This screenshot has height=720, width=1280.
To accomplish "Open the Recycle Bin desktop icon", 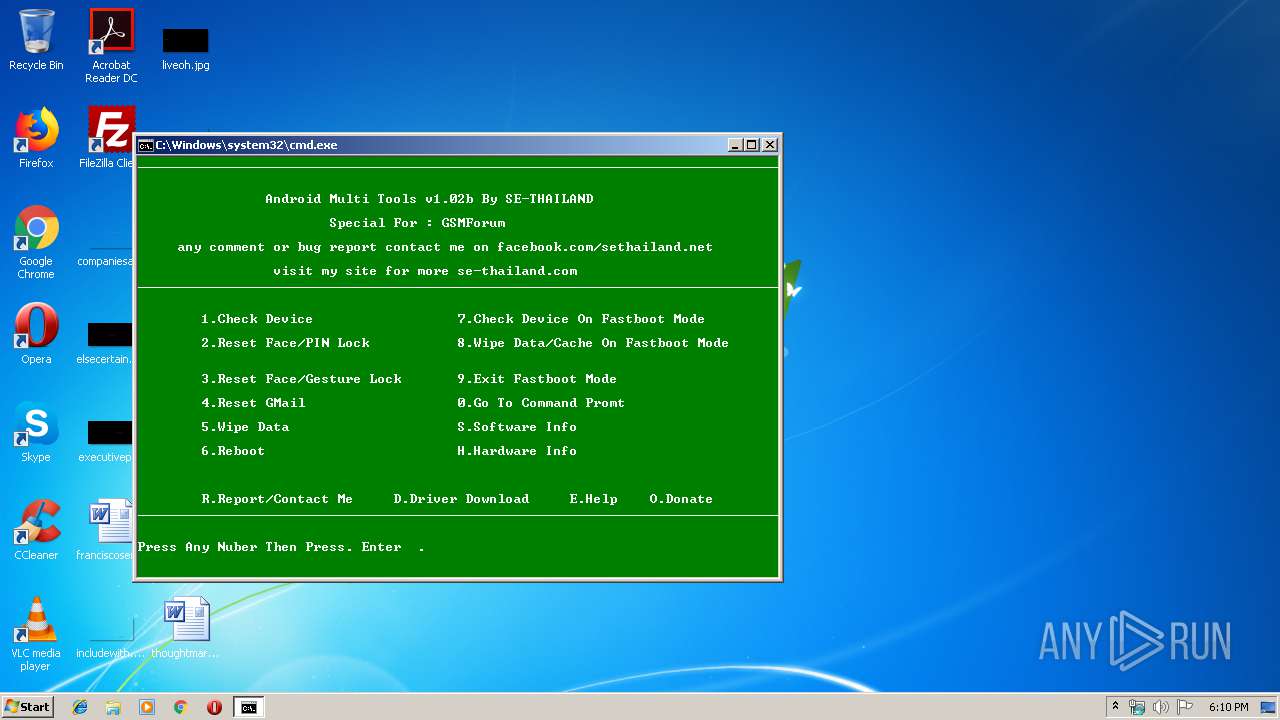I will (36, 40).
